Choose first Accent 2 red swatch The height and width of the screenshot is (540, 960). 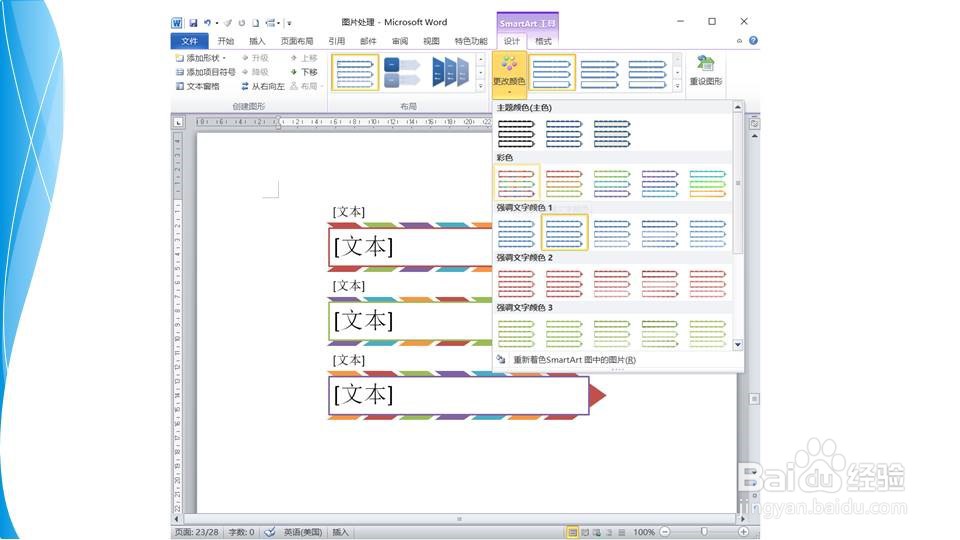coord(516,283)
